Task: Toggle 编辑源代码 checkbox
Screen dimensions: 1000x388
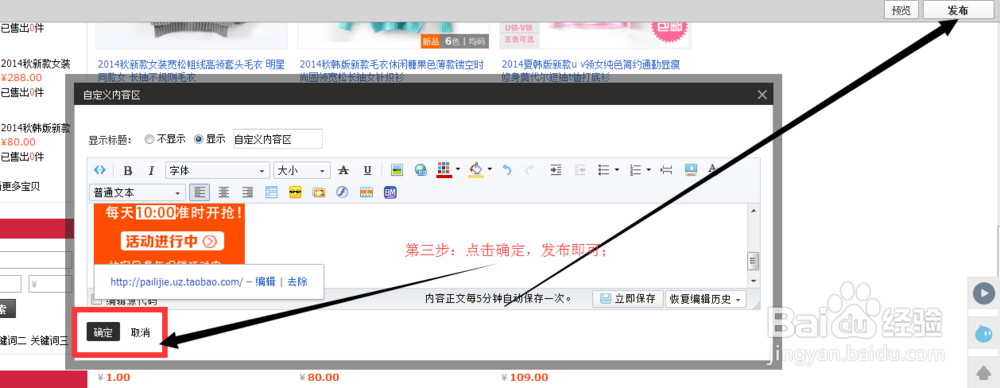Action: pos(96,299)
